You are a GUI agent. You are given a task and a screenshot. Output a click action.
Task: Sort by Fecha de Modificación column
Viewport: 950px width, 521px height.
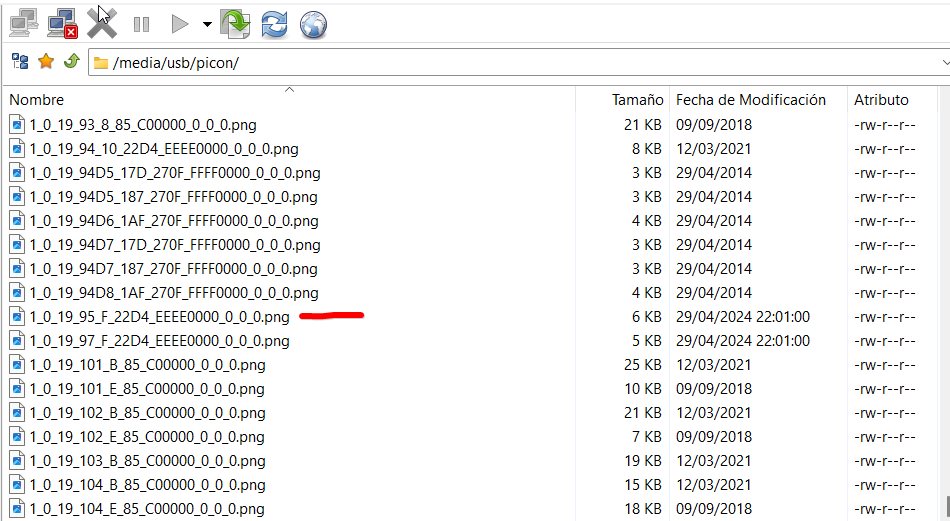(750, 100)
